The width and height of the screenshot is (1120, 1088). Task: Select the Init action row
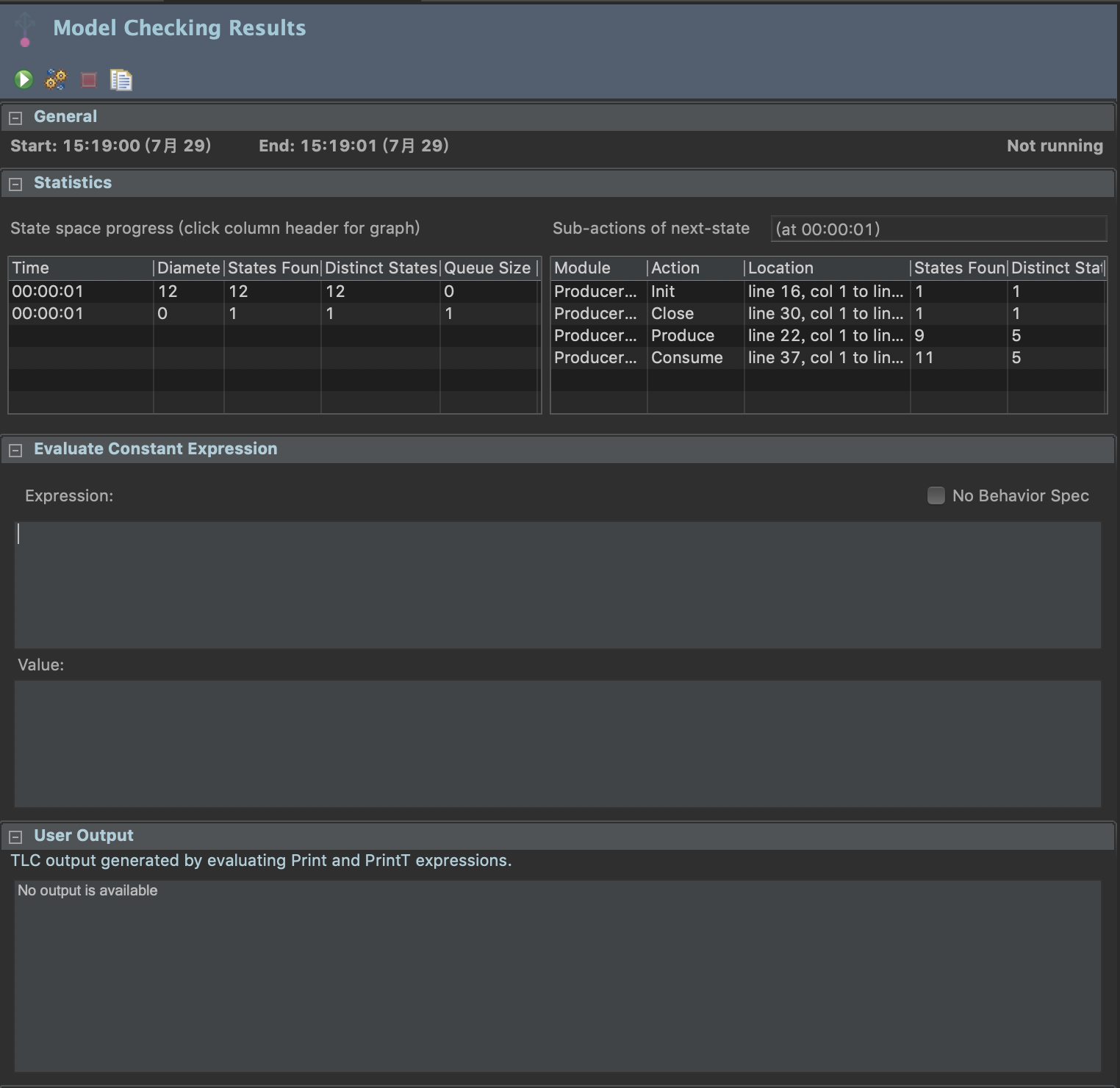point(828,291)
